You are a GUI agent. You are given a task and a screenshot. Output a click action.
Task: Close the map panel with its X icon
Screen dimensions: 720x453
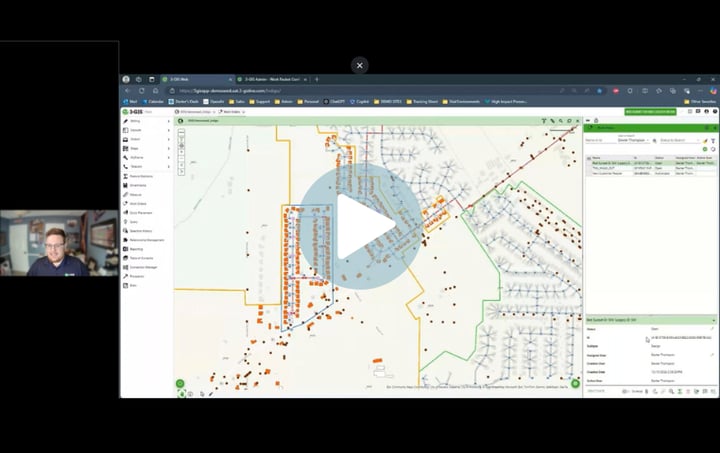tap(578, 121)
